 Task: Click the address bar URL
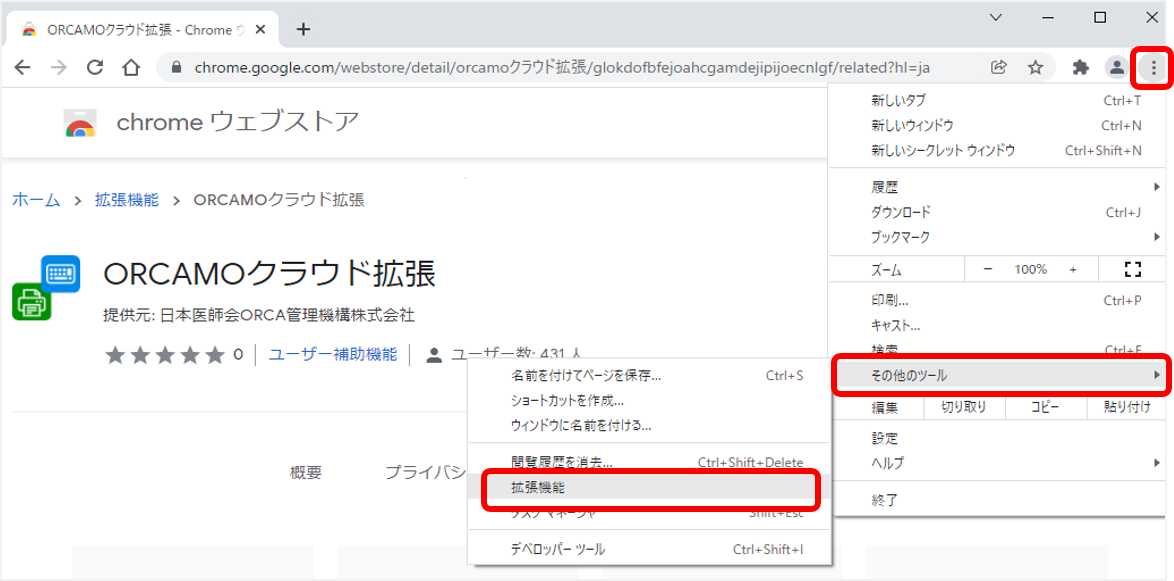point(562,68)
